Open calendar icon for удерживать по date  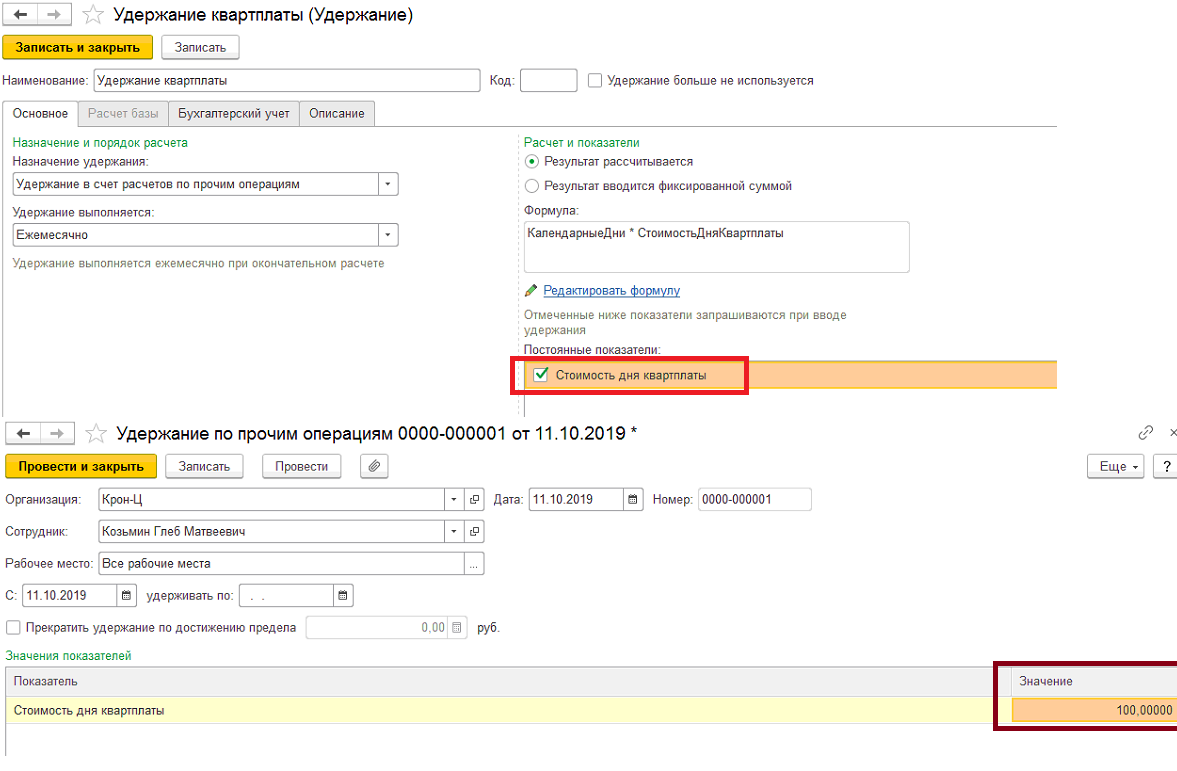tap(343, 595)
